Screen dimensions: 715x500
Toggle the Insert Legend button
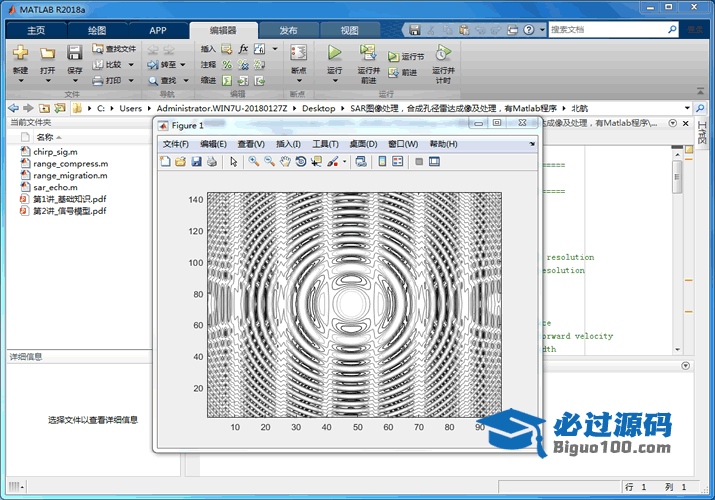point(397,161)
